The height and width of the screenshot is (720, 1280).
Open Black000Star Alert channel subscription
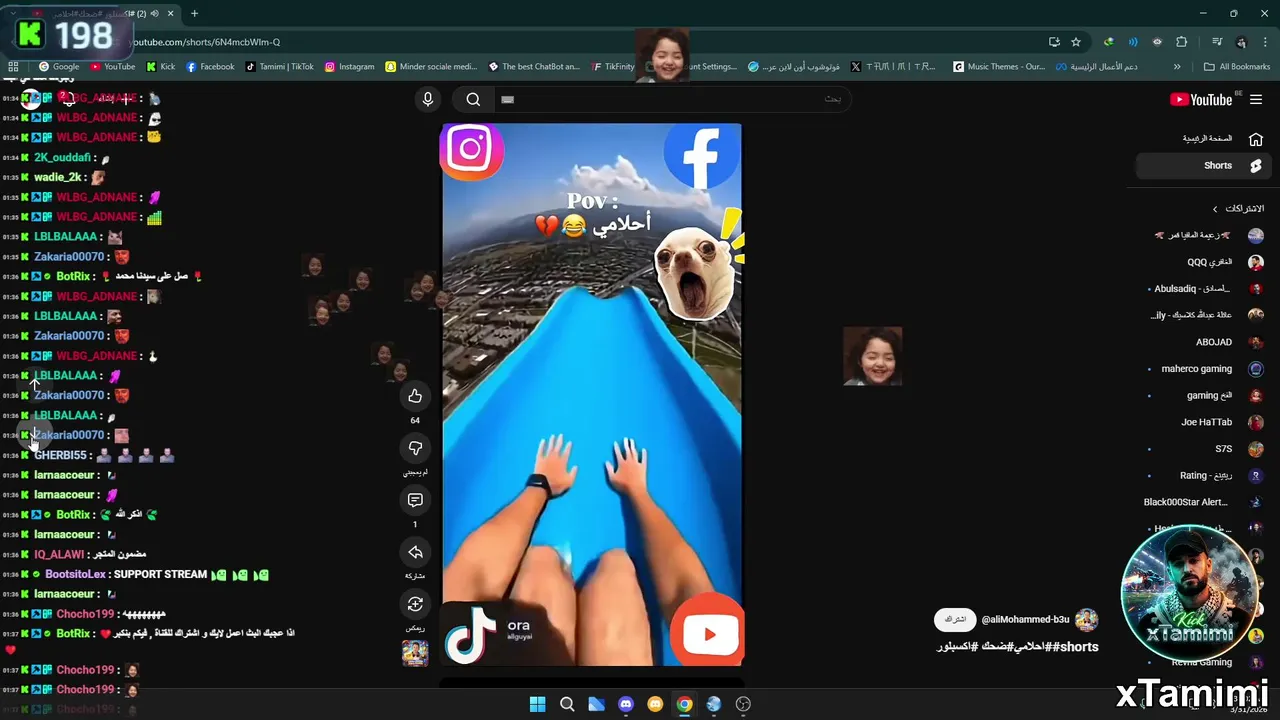1204,502
